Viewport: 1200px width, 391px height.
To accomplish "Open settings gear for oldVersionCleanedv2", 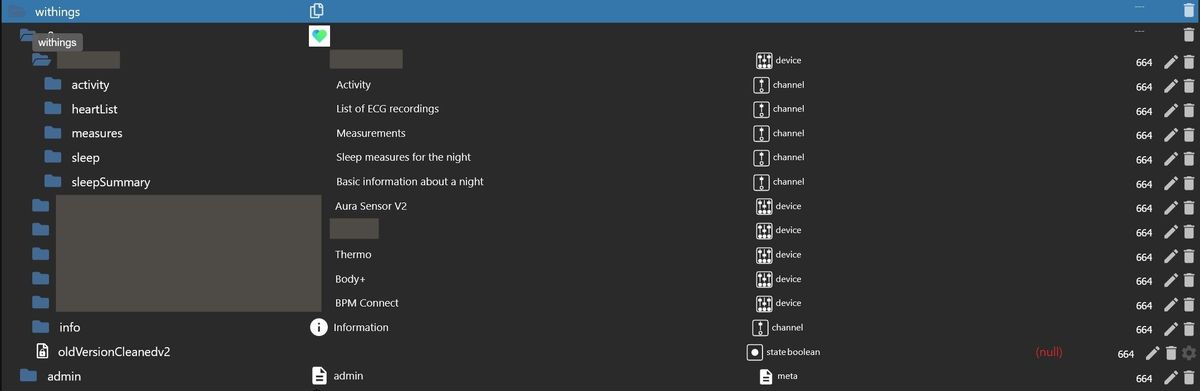I will pyautogui.click(x=1188, y=353).
